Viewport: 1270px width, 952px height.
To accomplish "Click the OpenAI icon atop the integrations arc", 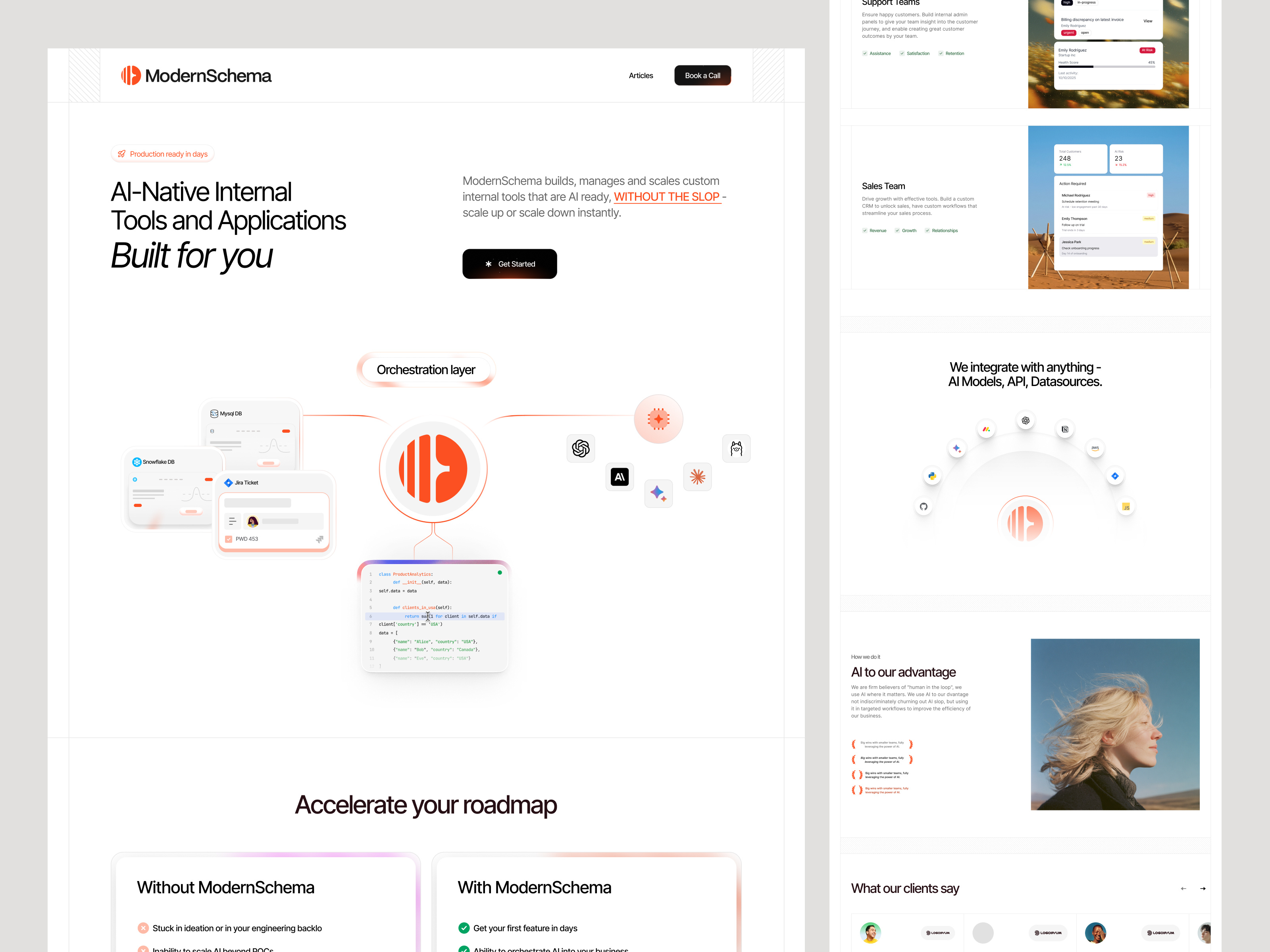I will pos(1026,420).
